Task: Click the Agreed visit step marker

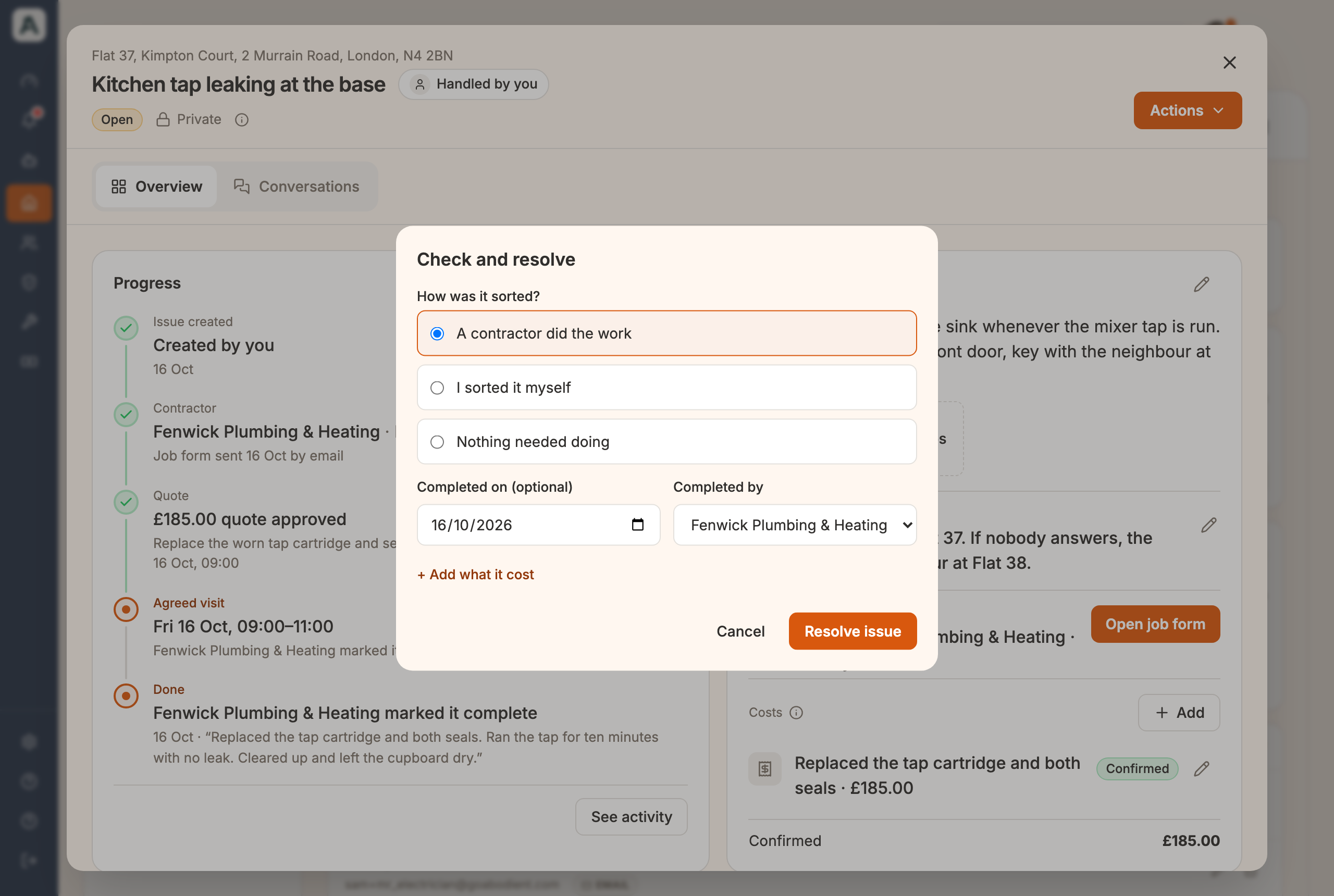Action: point(126,609)
